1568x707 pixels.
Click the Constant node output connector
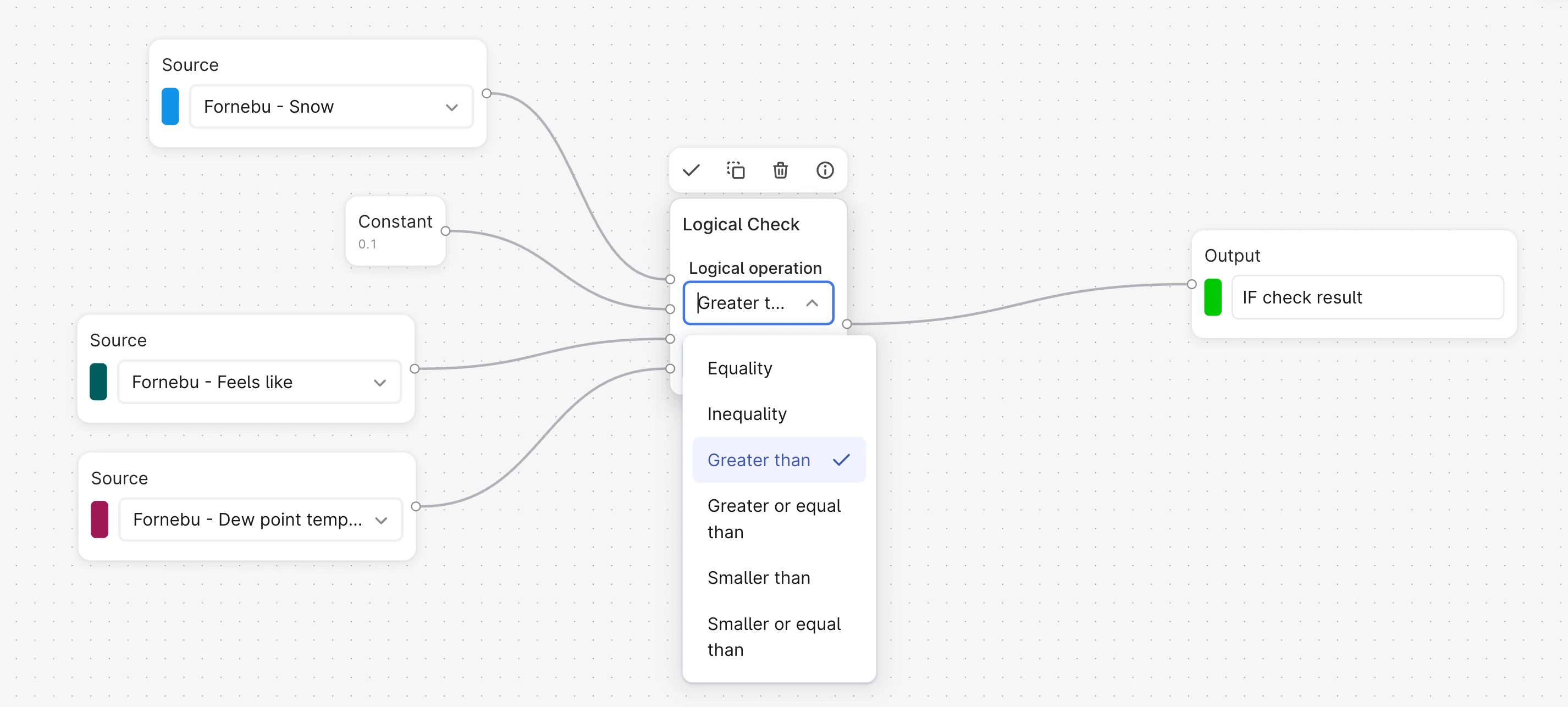pyautogui.click(x=445, y=231)
